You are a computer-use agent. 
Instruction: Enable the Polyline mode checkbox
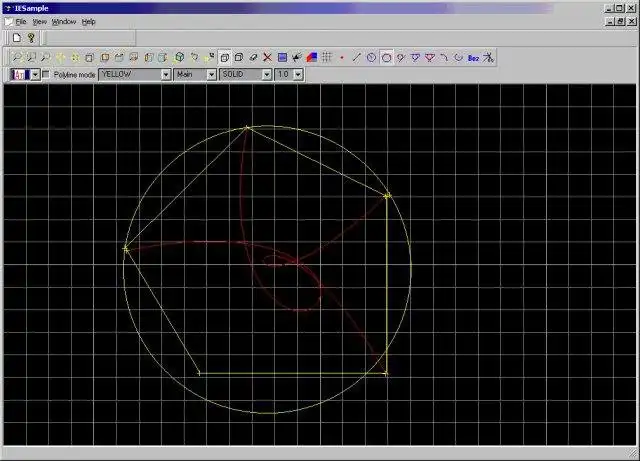[46, 74]
